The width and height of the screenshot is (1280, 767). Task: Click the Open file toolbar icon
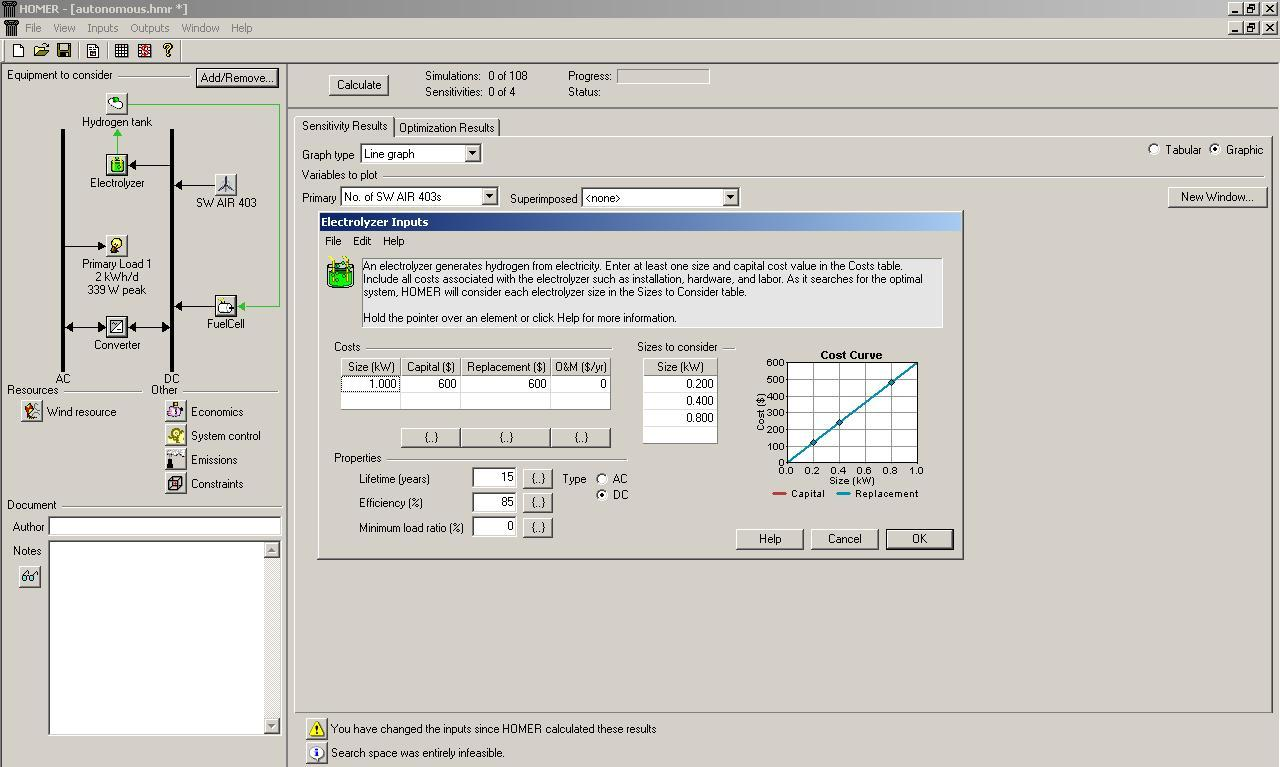tap(41, 50)
